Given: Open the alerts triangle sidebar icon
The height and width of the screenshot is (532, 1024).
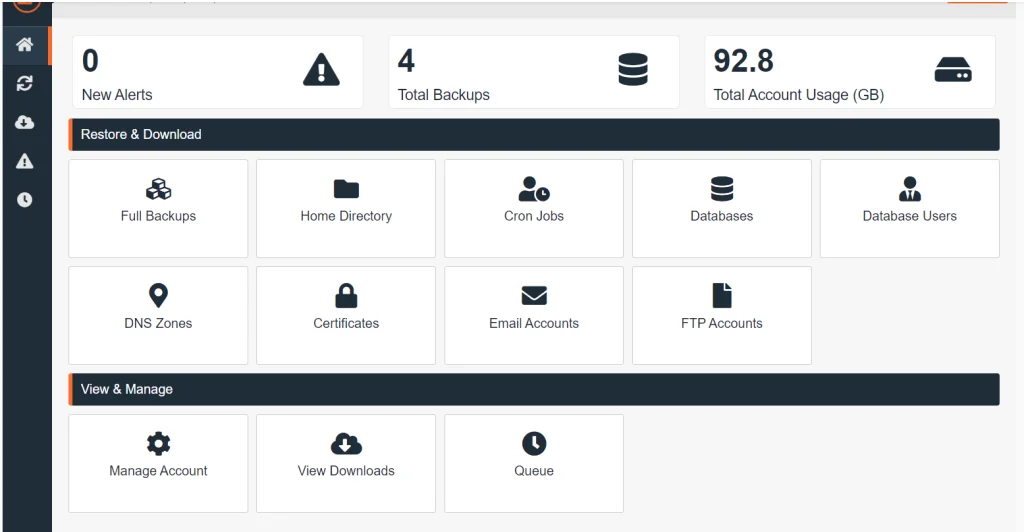Looking at the screenshot, I should tap(25, 161).
